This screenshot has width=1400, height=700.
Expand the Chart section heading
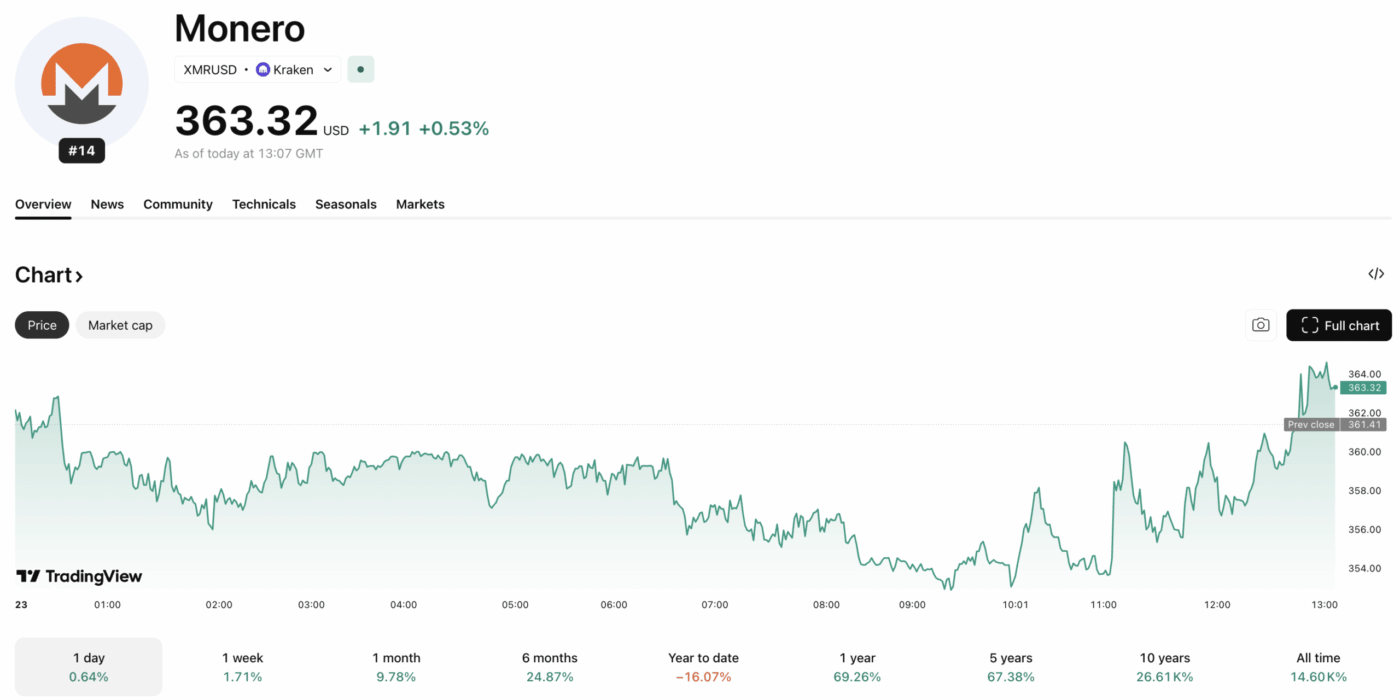49,275
